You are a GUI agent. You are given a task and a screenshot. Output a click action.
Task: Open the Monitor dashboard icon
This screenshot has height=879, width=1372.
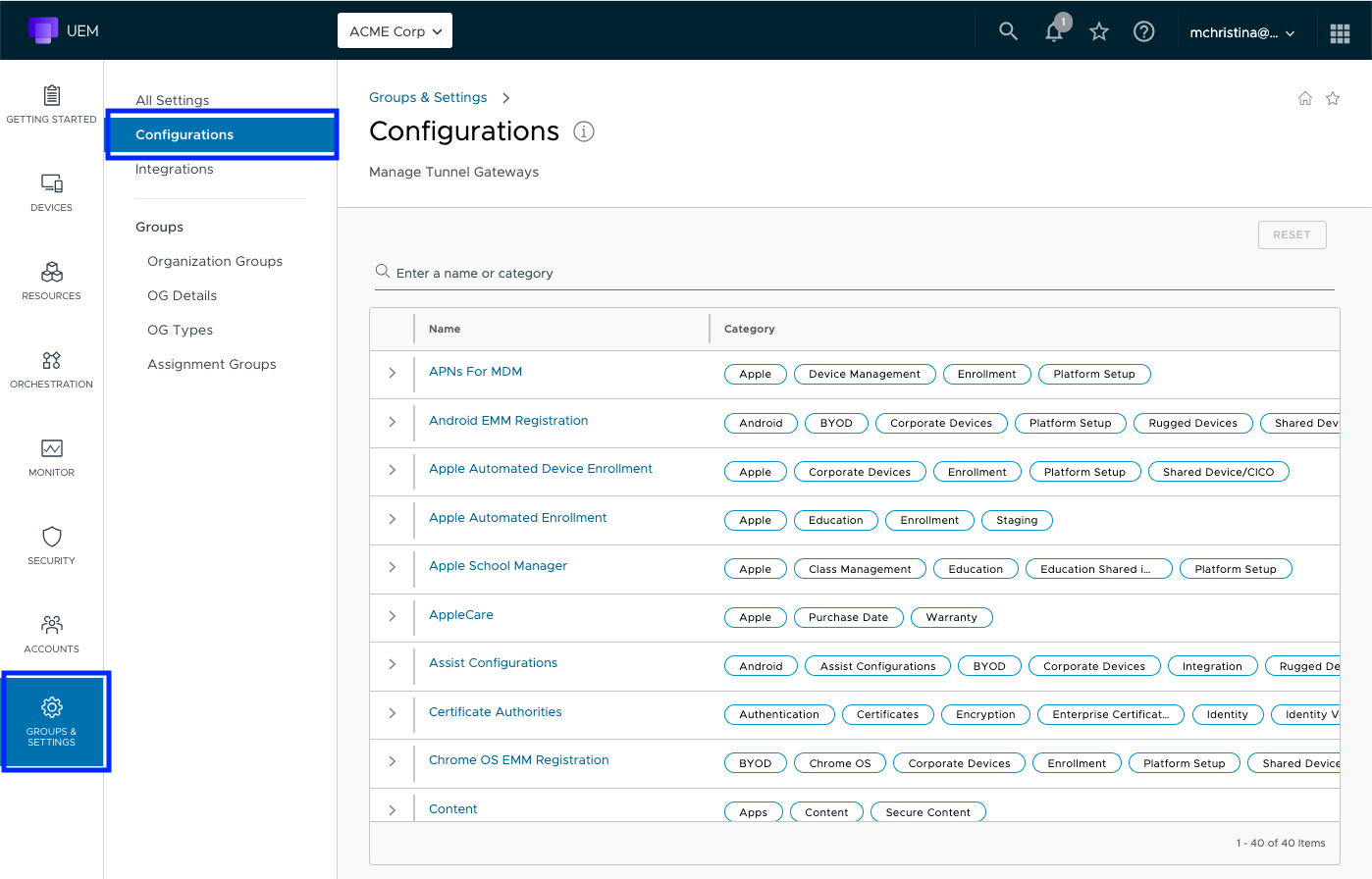click(x=51, y=457)
